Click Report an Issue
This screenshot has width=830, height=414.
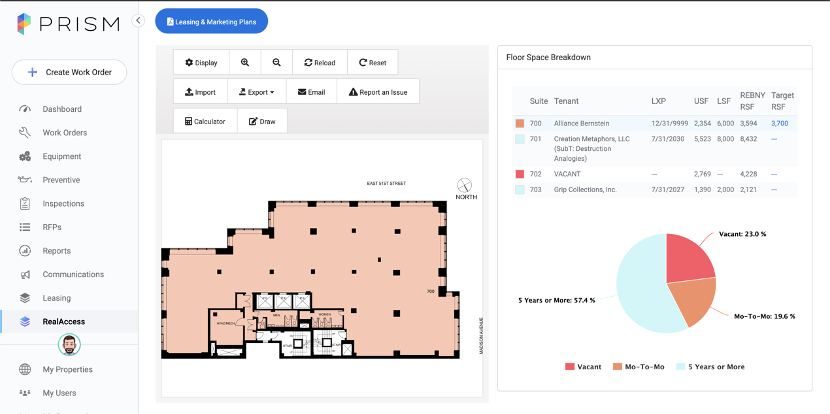(378, 92)
